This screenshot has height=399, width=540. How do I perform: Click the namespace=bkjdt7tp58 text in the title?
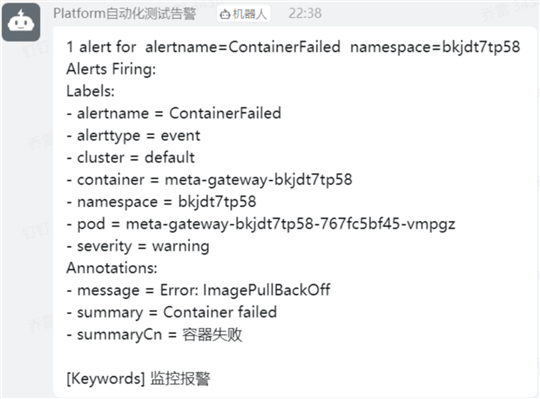pyautogui.click(x=435, y=47)
